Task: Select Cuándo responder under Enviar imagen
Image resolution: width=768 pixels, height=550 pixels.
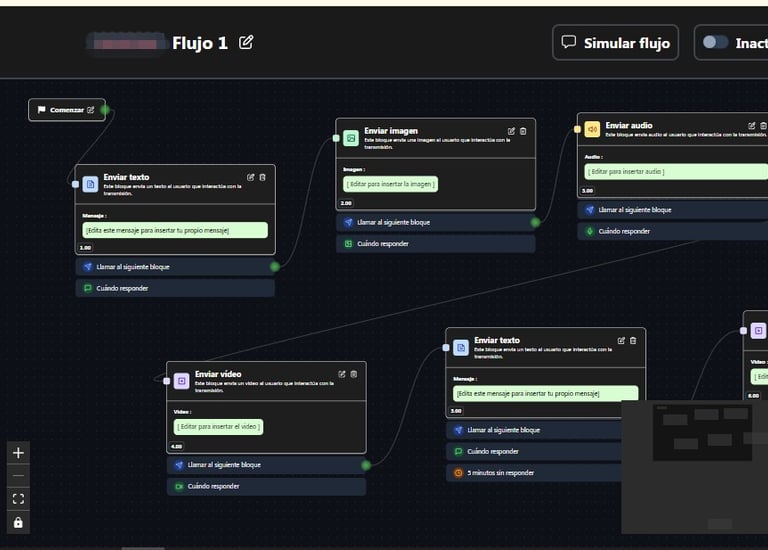Action: point(435,244)
